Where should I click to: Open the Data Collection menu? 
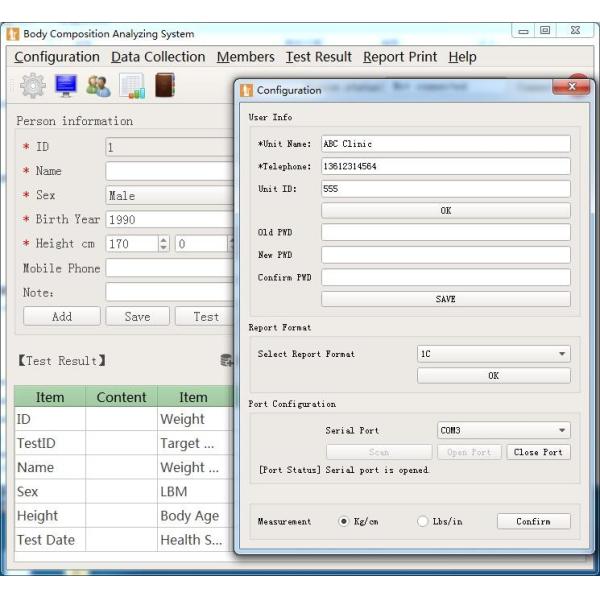click(158, 57)
